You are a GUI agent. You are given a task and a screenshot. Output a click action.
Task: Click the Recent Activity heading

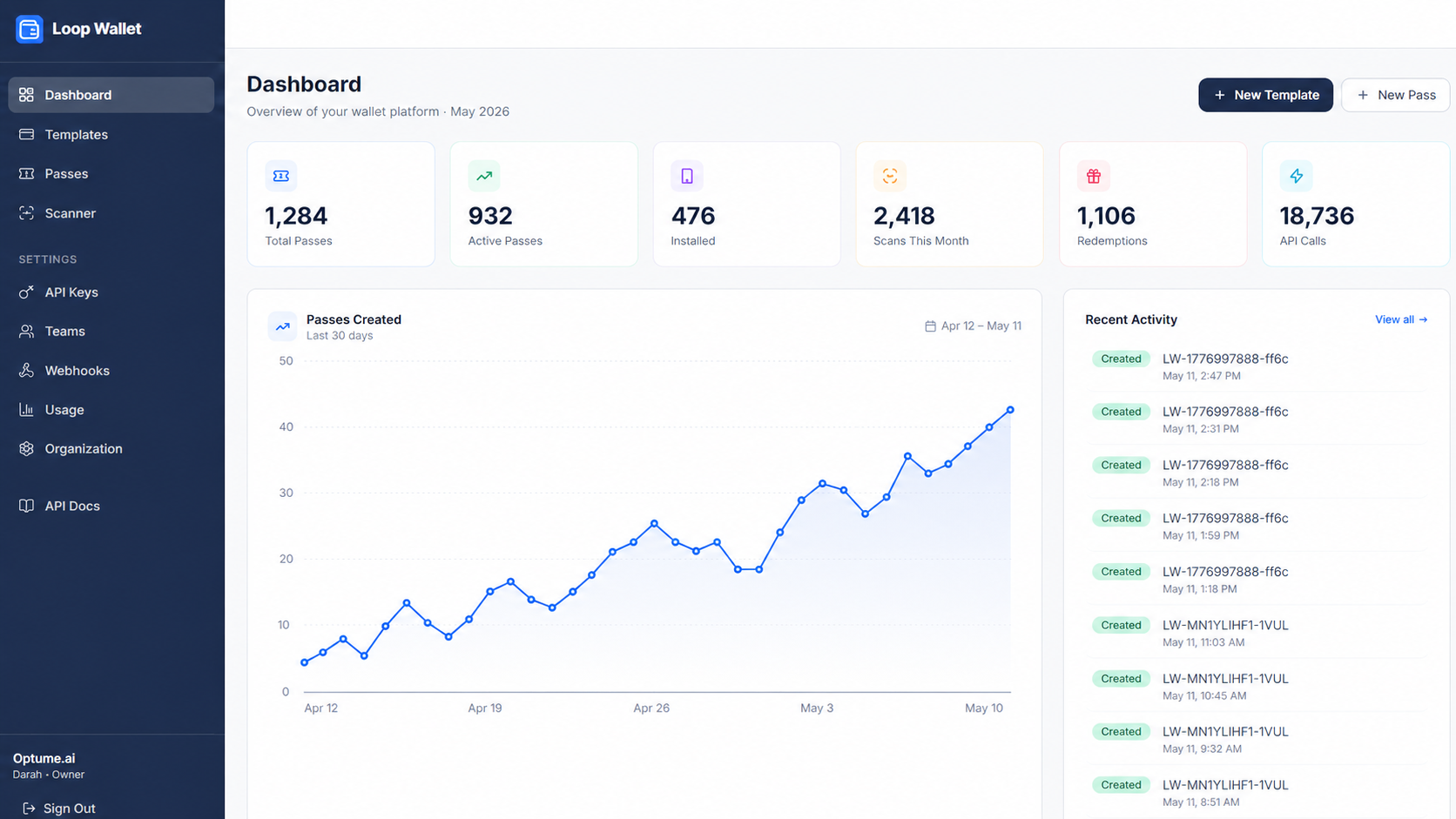click(1131, 319)
